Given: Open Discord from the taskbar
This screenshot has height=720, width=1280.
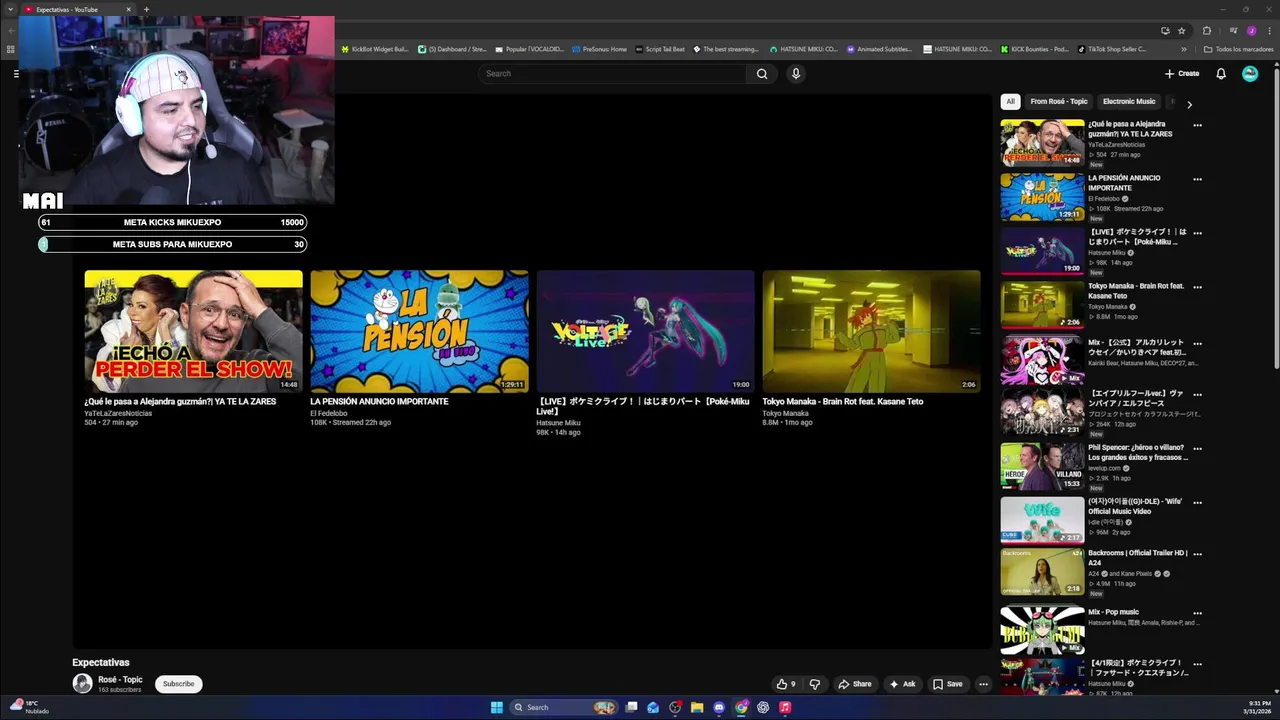Looking at the screenshot, I should pyautogui.click(x=719, y=707).
